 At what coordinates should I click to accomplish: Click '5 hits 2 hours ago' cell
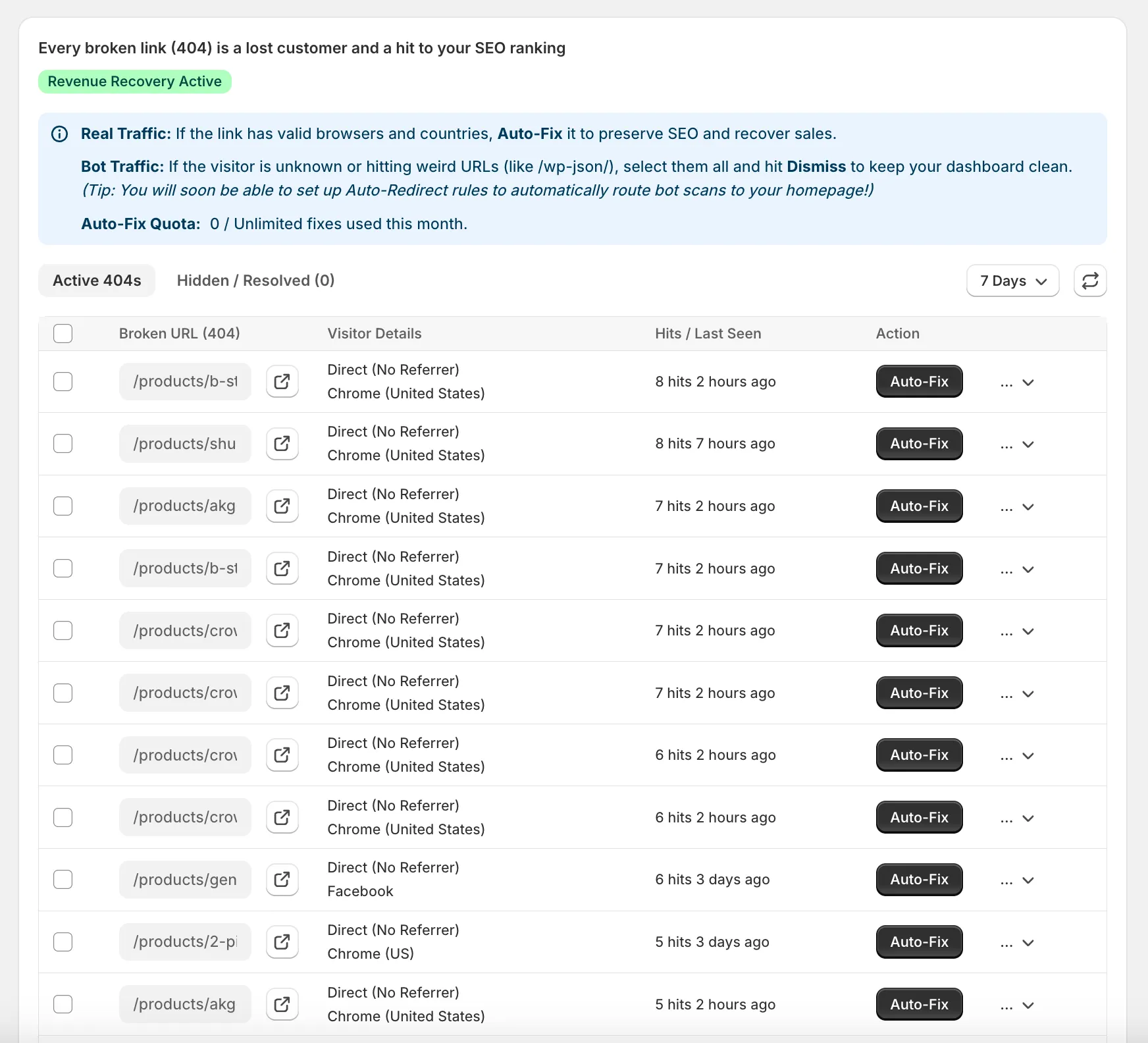716,1004
